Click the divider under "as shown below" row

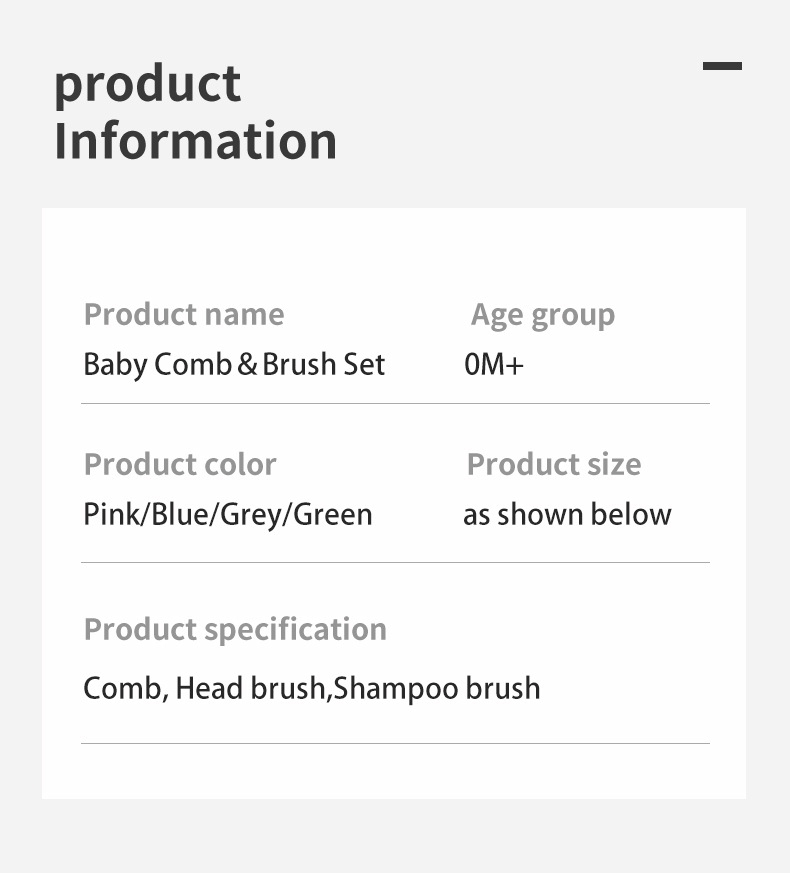point(395,563)
